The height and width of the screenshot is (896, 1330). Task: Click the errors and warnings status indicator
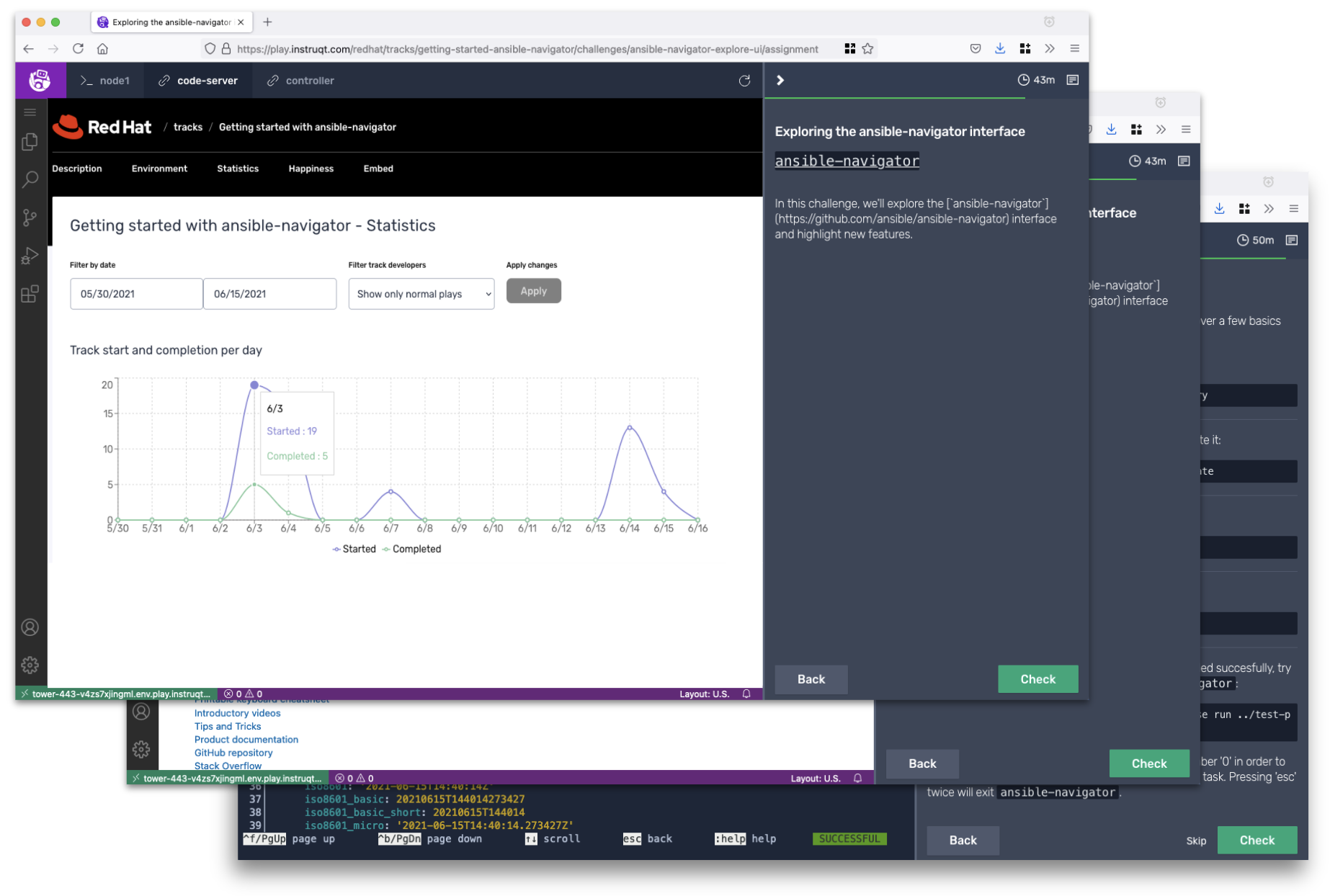coord(244,694)
